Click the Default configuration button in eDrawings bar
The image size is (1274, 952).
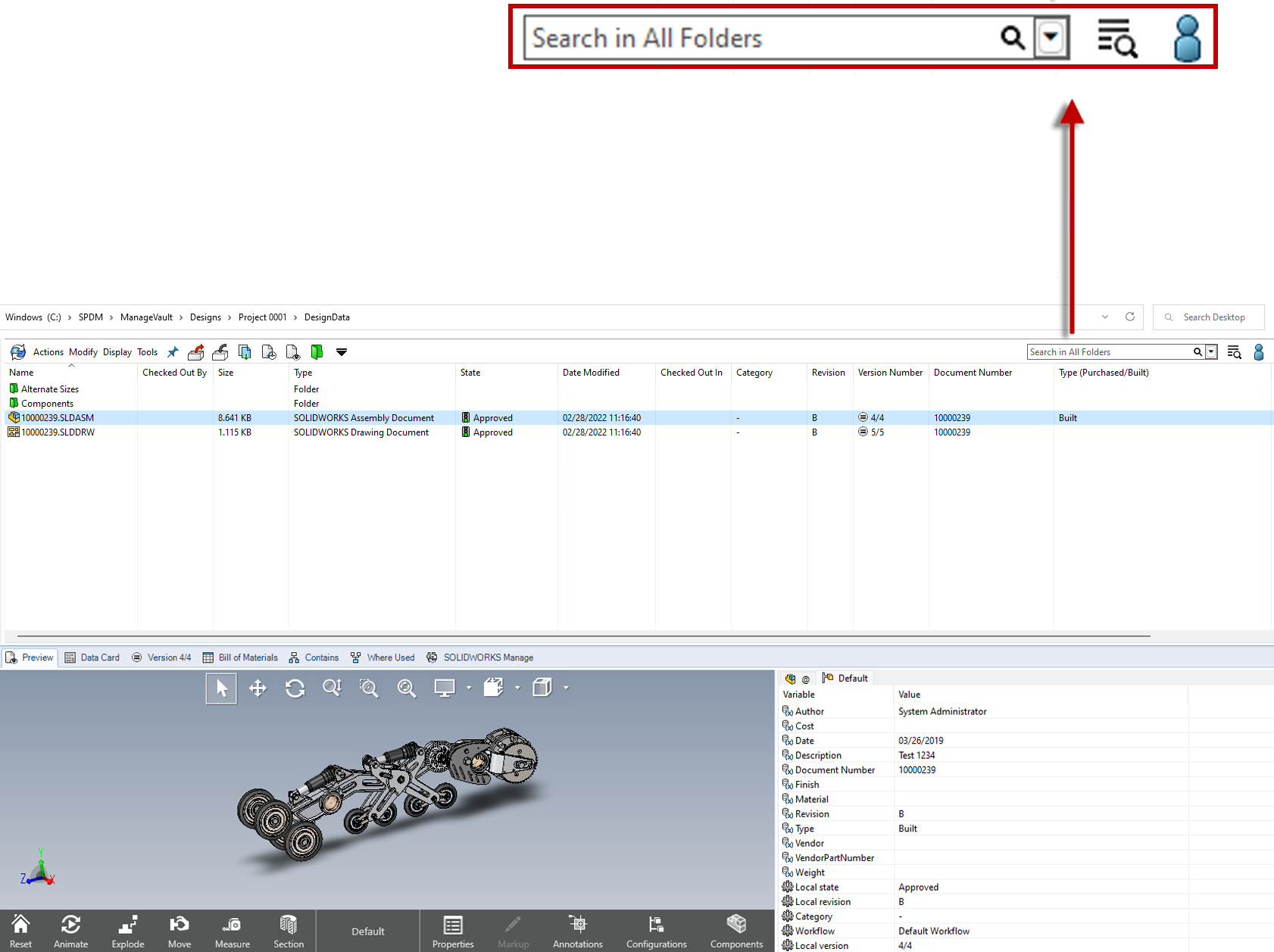(x=368, y=932)
